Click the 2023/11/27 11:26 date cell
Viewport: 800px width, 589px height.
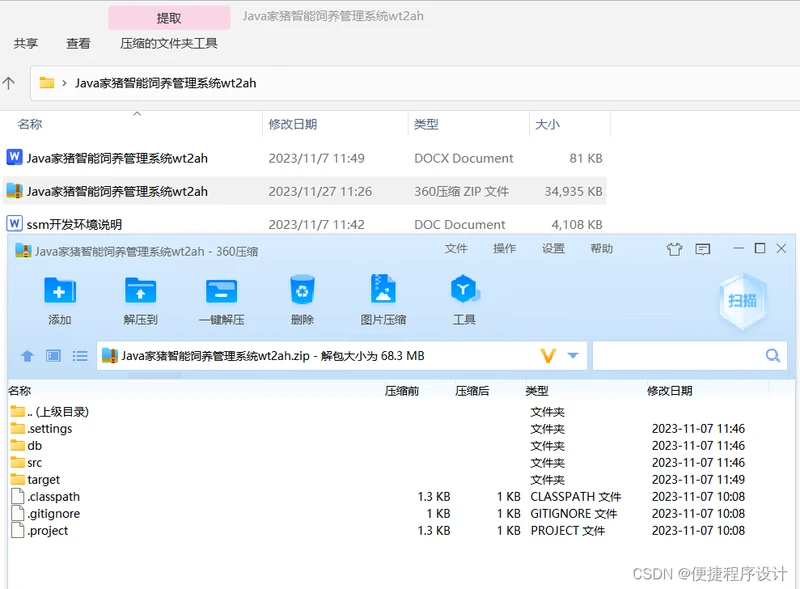tap(320, 191)
